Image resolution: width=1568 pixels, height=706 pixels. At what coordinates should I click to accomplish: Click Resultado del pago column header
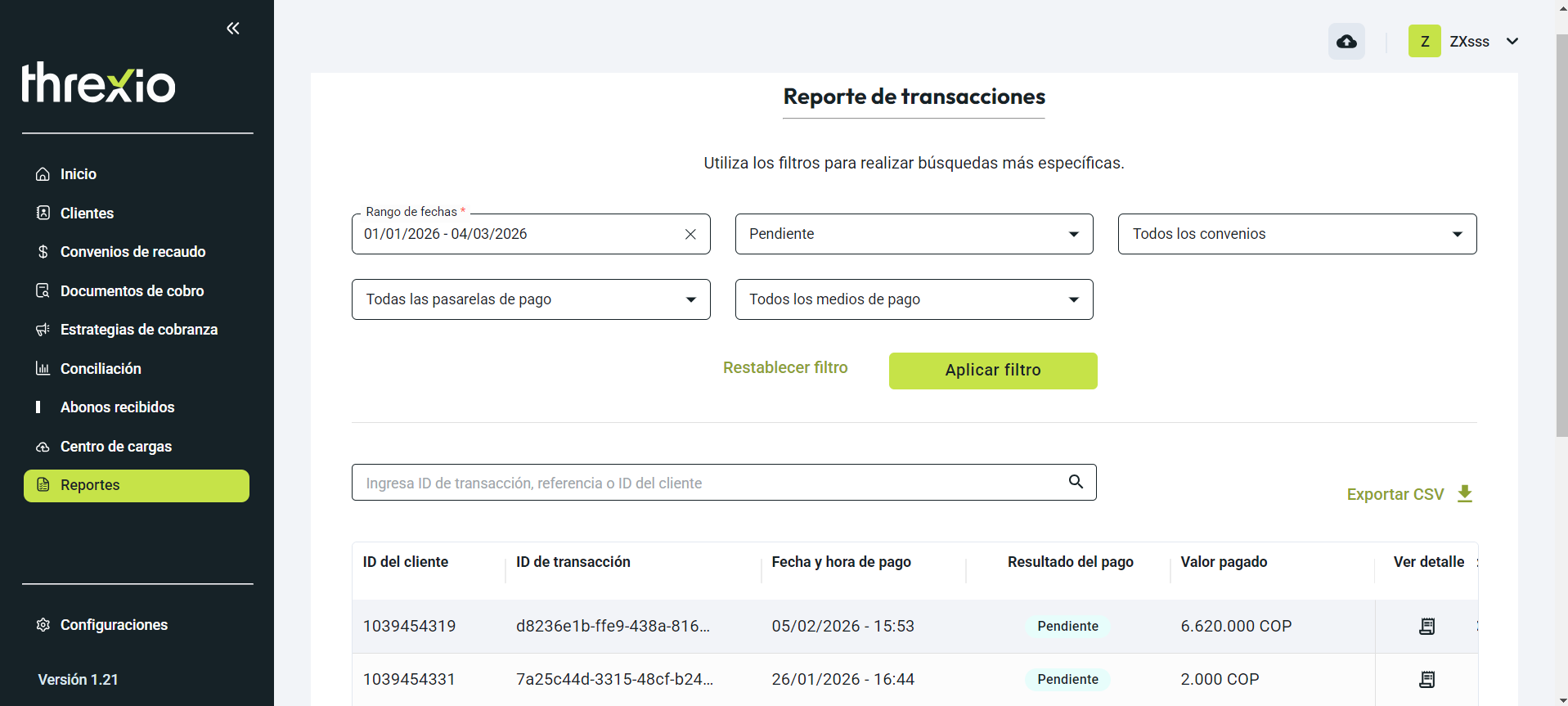coord(1070,562)
